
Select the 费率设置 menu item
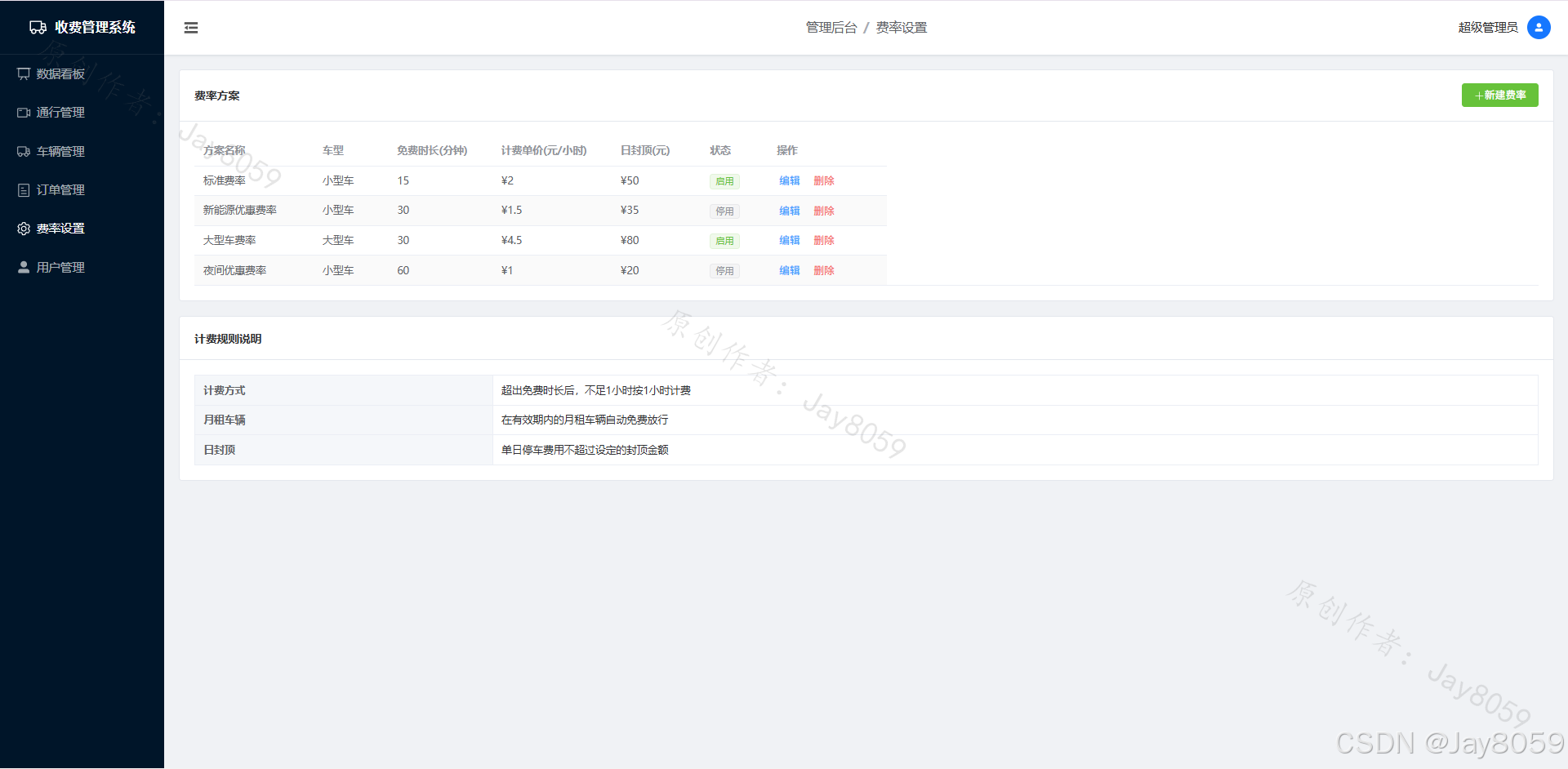(82, 229)
